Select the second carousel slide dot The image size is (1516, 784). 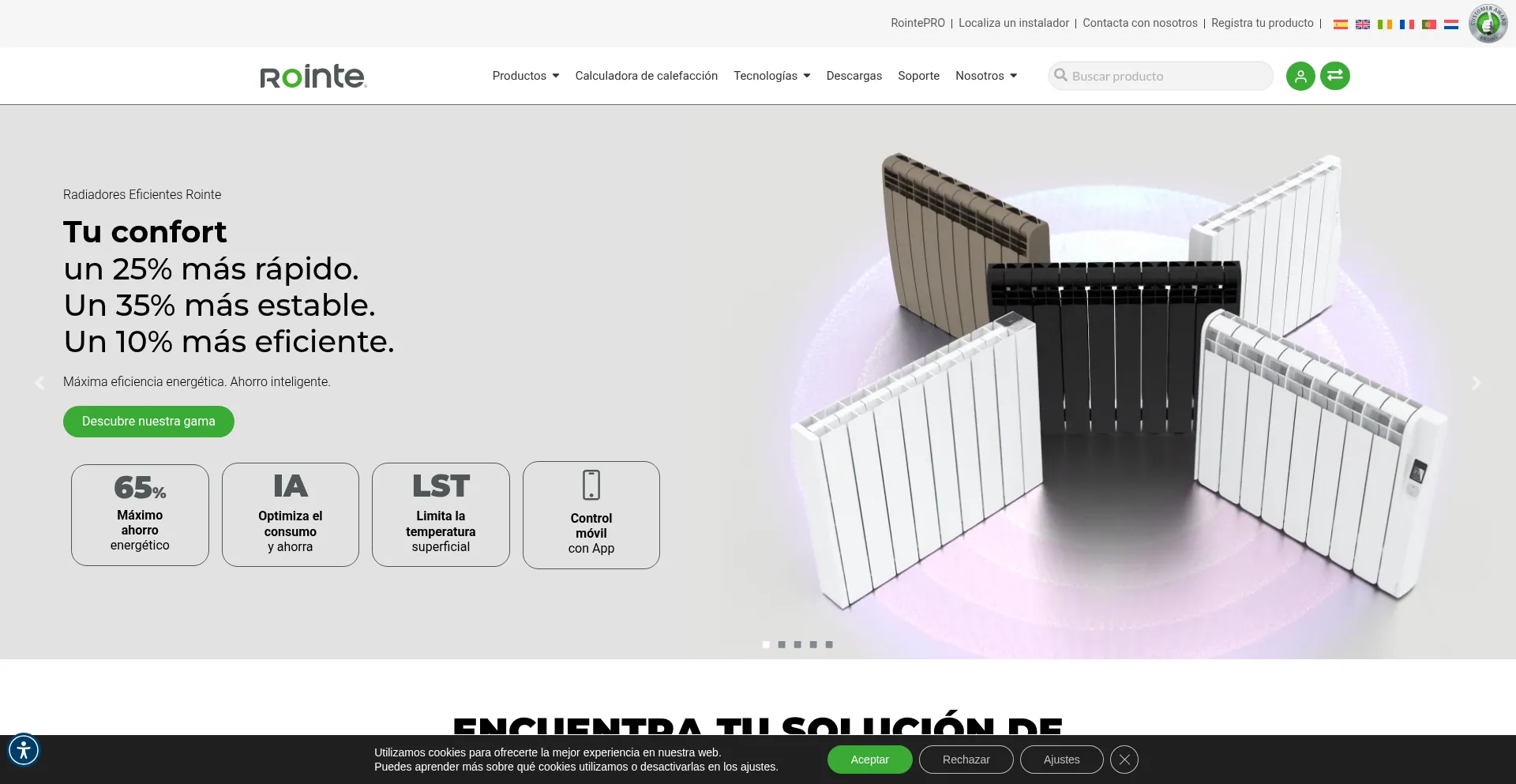tap(782, 645)
